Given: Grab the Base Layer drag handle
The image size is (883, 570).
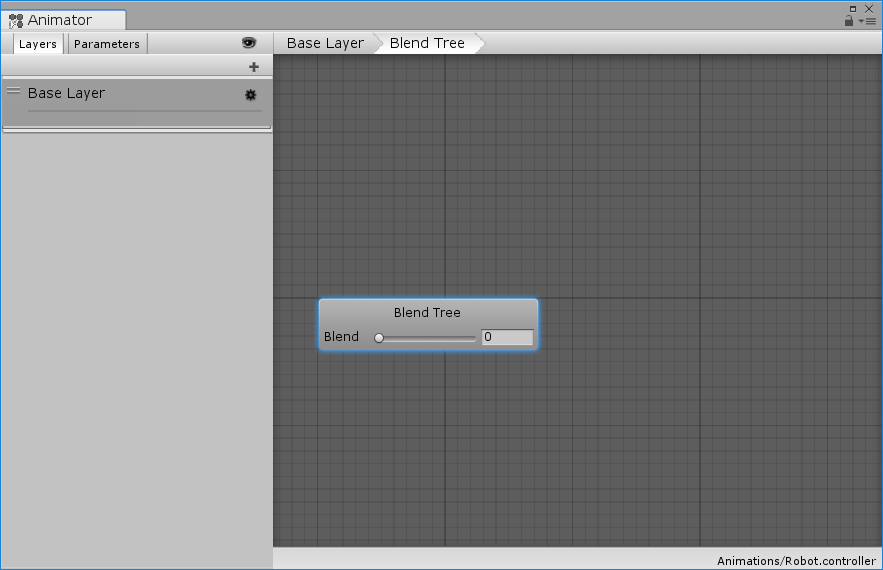Looking at the screenshot, I should 14,91.
